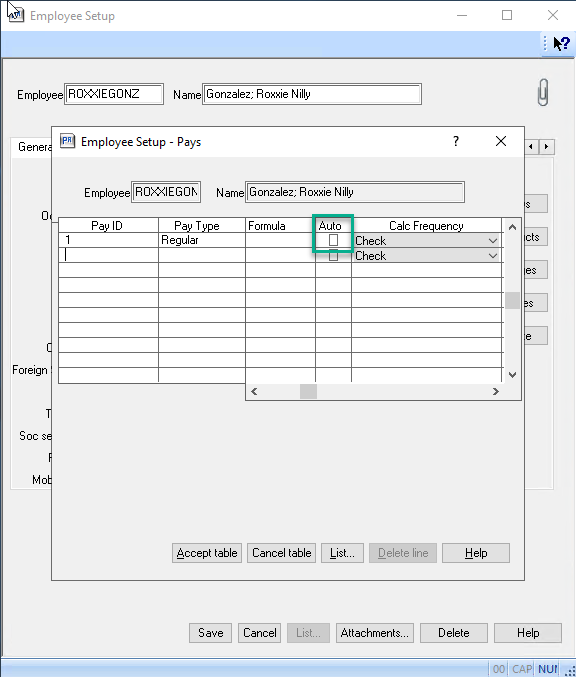Viewport: 576px width, 677px height.
Task: Click the empty Pay ID cell in second row
Action: 108,255
